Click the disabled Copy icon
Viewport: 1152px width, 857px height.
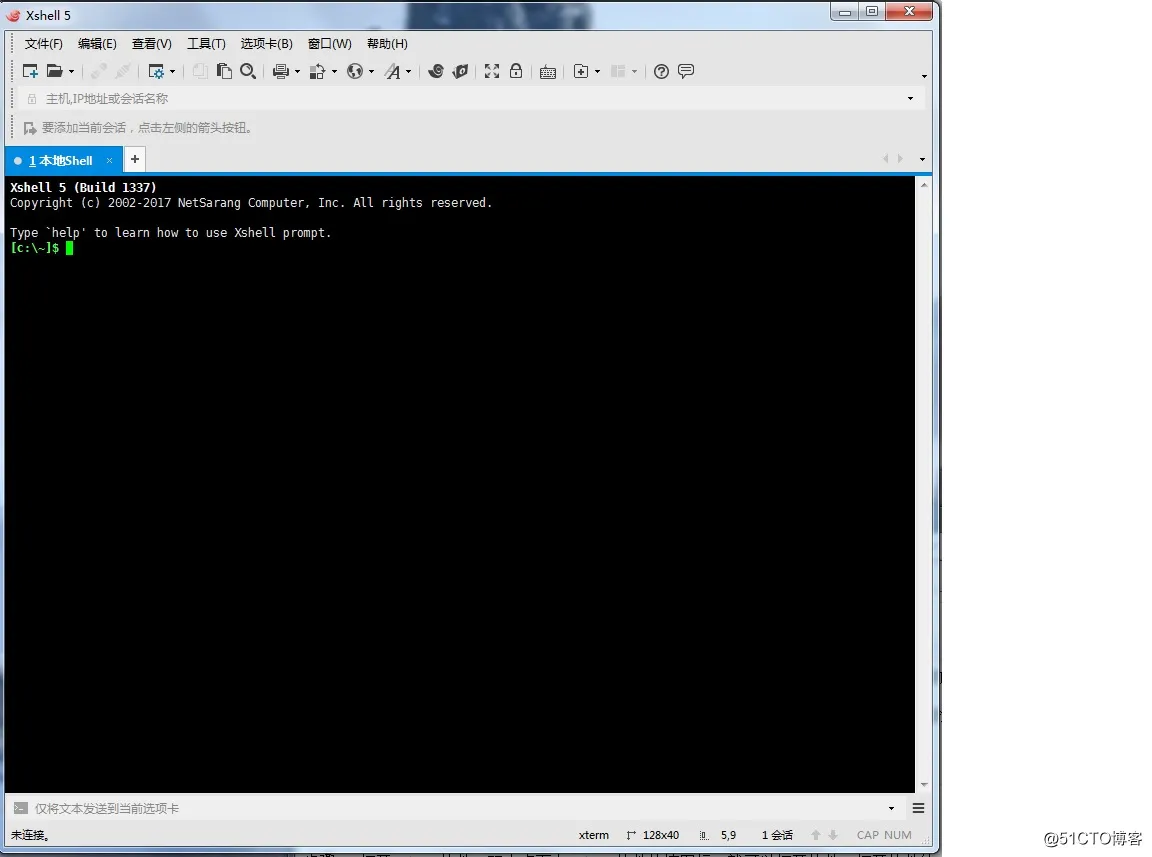click(200, 71)
